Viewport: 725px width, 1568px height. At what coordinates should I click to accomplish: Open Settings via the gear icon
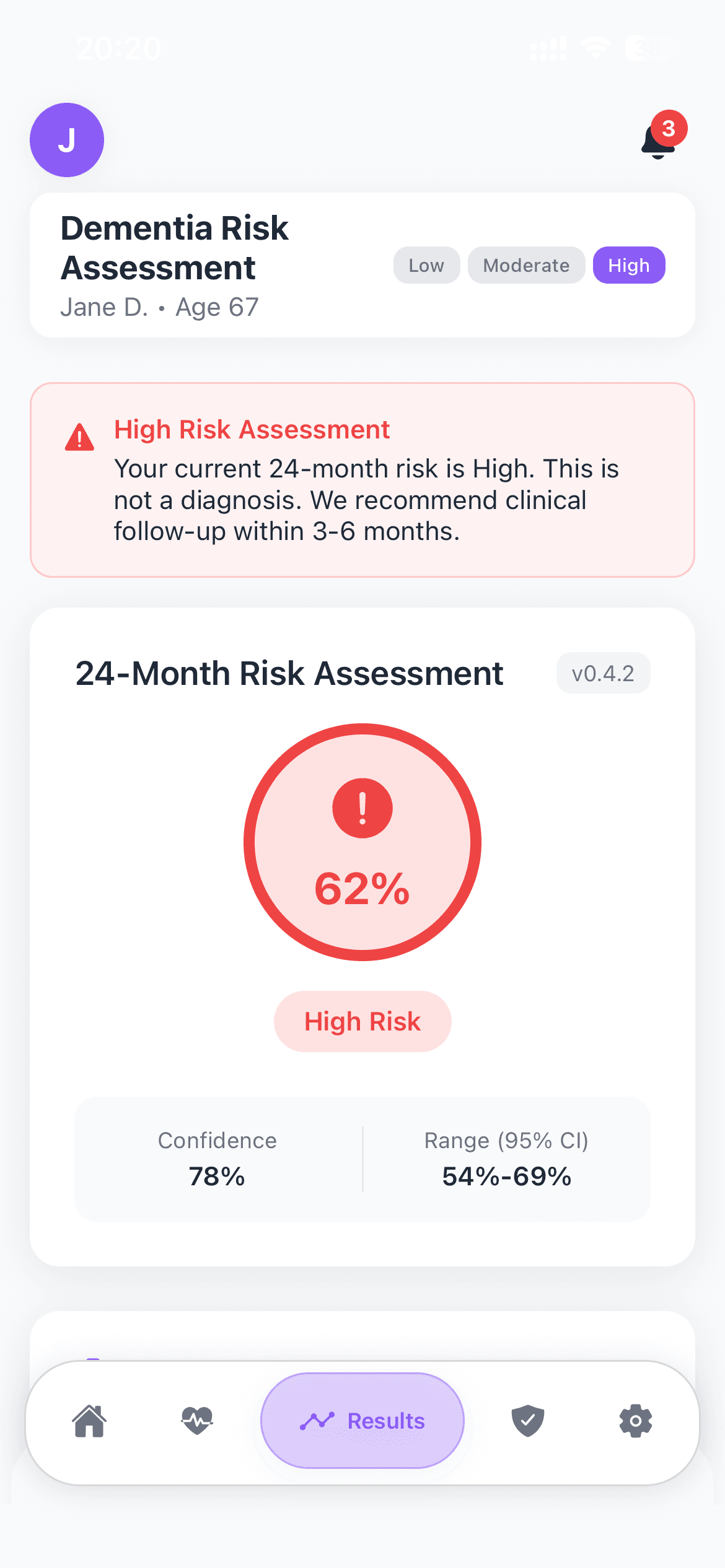tap(635, 1421)
